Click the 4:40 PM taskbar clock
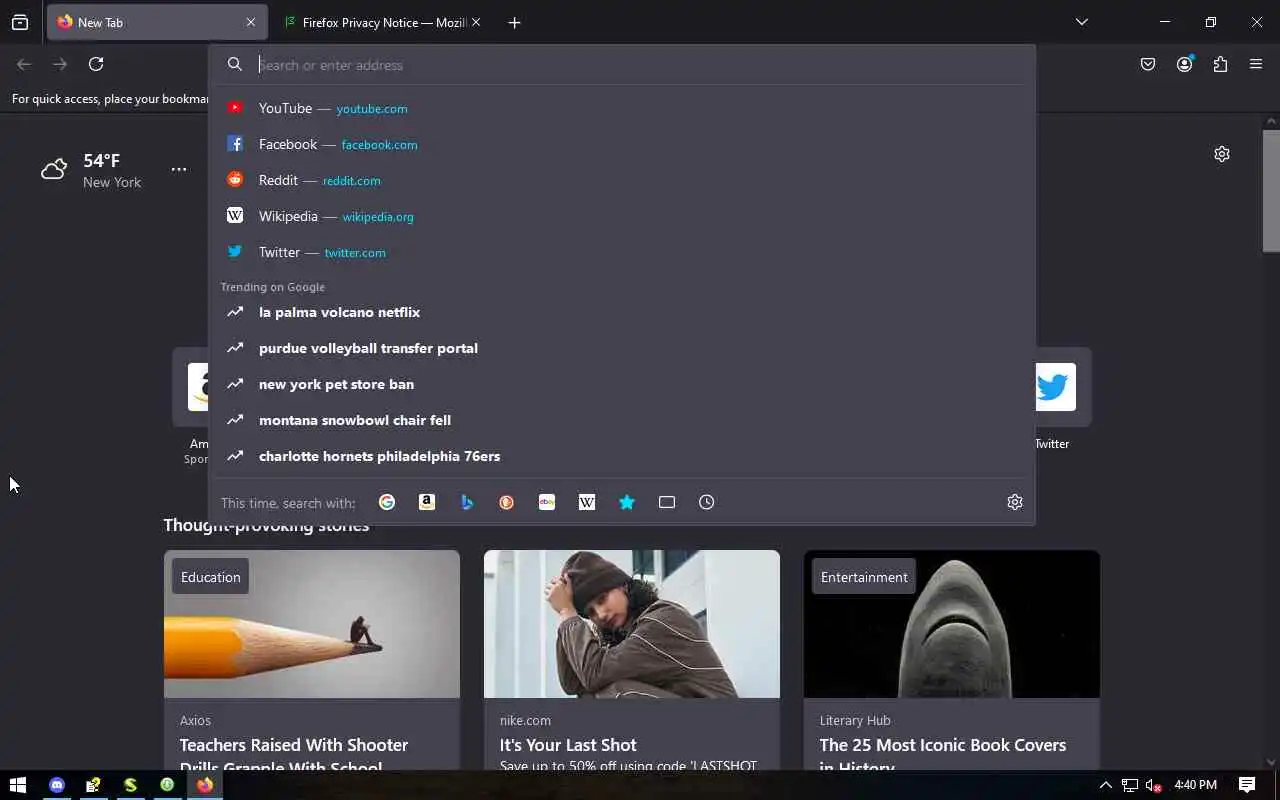1280x800 pixels. click(x=1196, y=785)
